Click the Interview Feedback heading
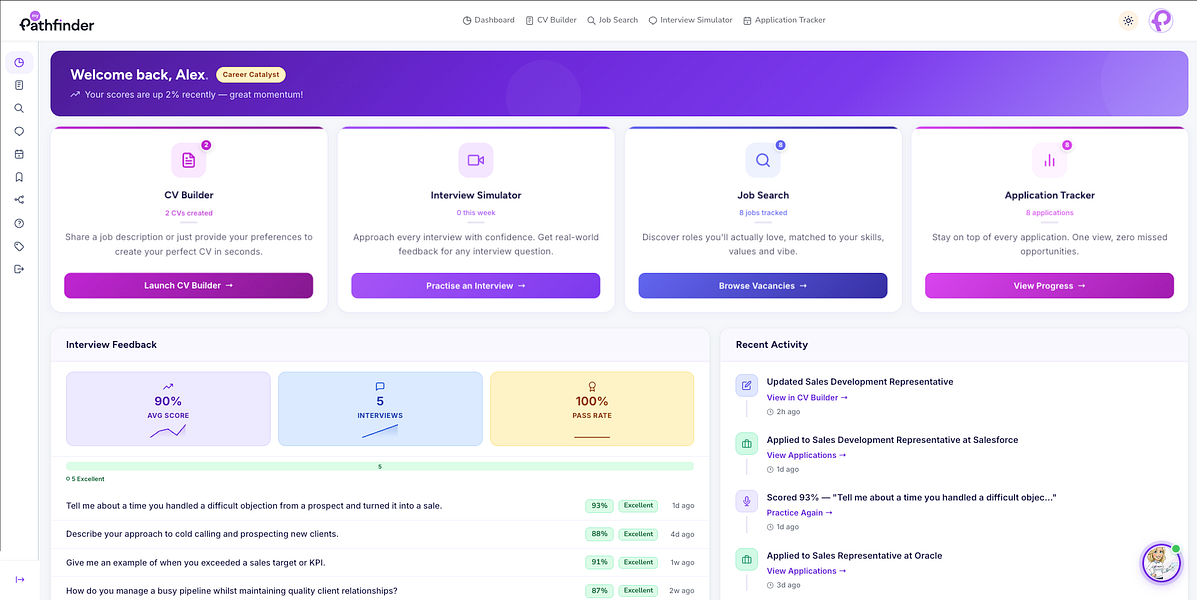The image size is (1197, 600). pyautogui.click(x=111, y=345)
